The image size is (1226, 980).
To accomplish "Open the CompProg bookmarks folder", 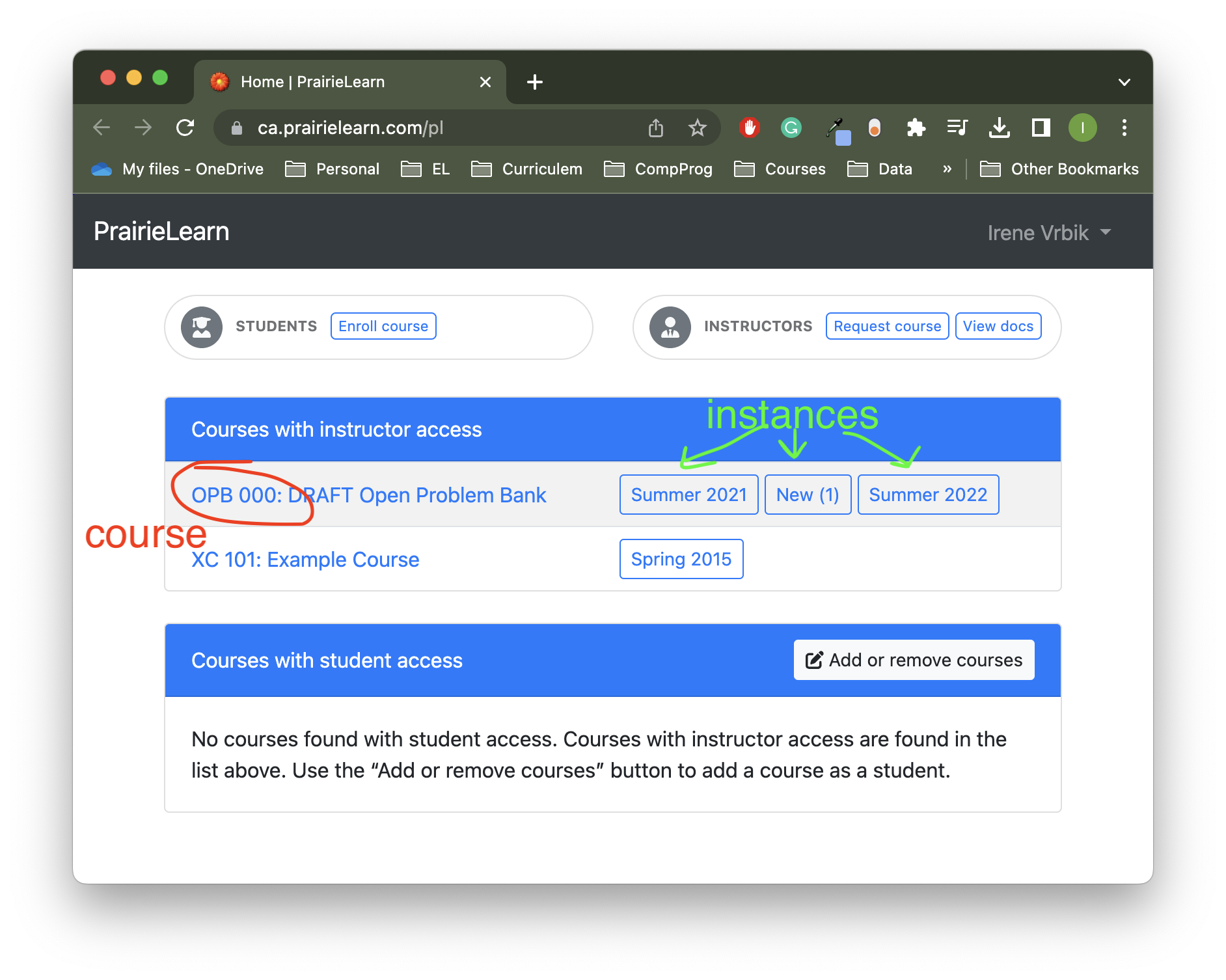I will pyautogui.click(x=659, y=169).
